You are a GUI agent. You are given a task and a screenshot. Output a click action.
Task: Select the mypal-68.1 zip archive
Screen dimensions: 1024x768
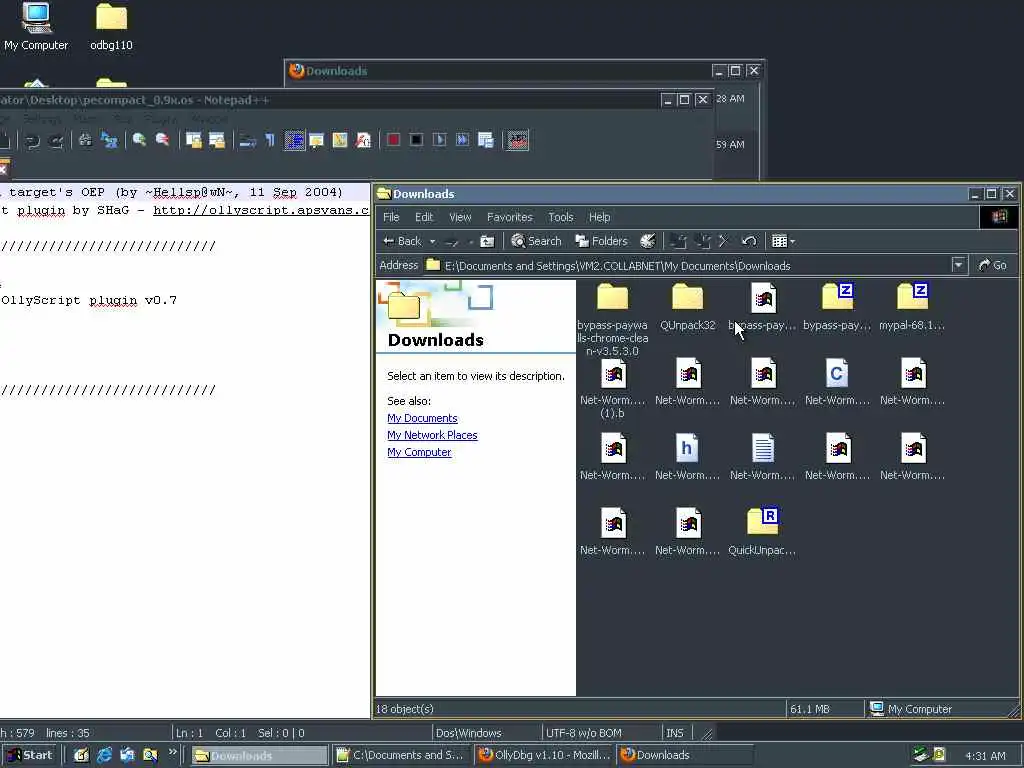pyautogui.click(x=912, y=307)
